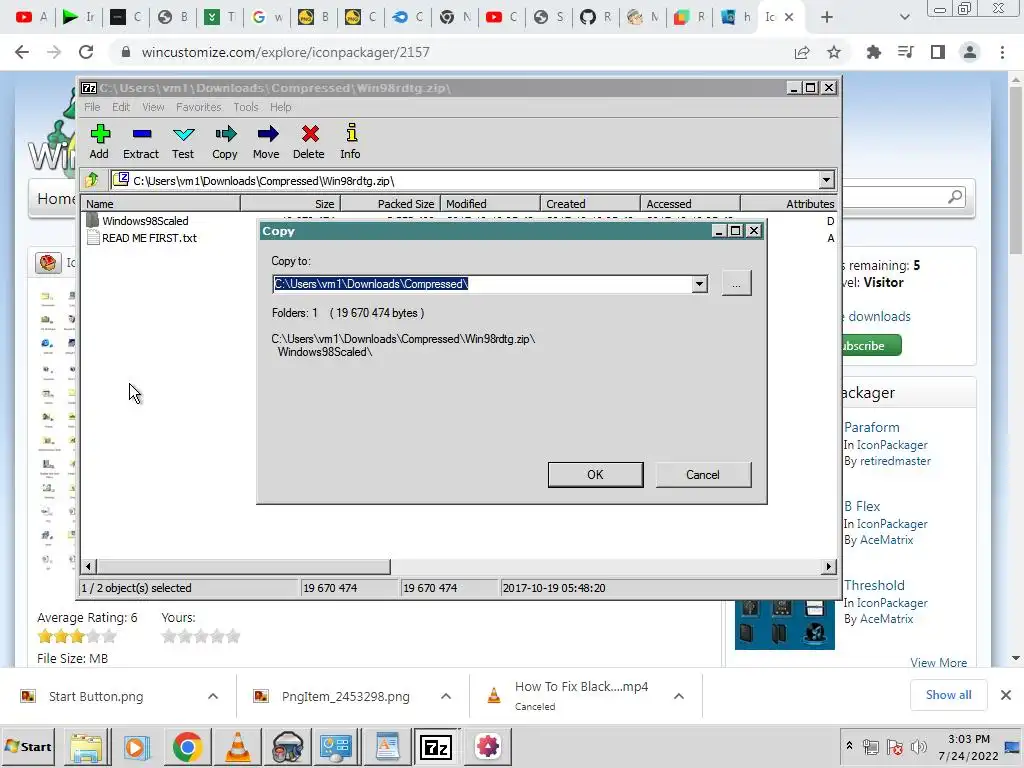This screenshot has height=768, width=1024.
Task: Bookmark this page with the star icon
Action: pyautogui.click(x=834, y=52)
